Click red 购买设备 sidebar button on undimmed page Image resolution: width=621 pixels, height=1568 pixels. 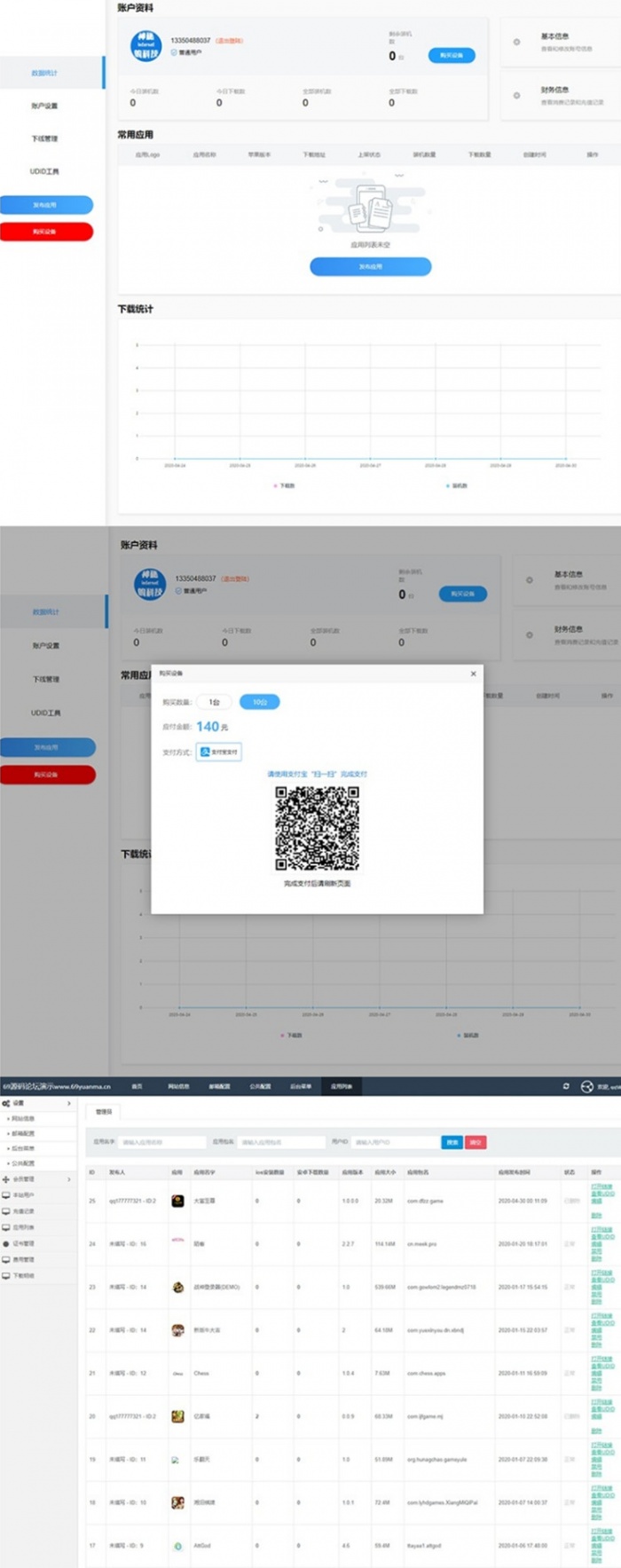pos(46,232)
